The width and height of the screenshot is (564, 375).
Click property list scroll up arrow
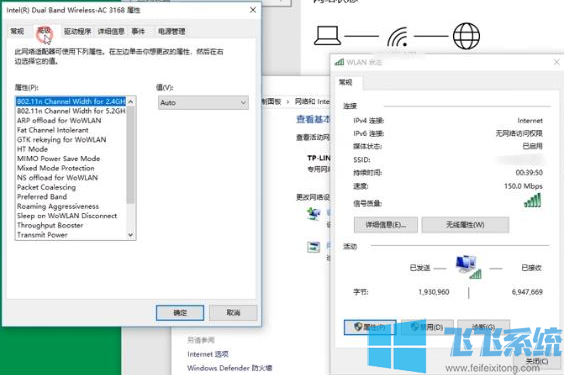131,102
